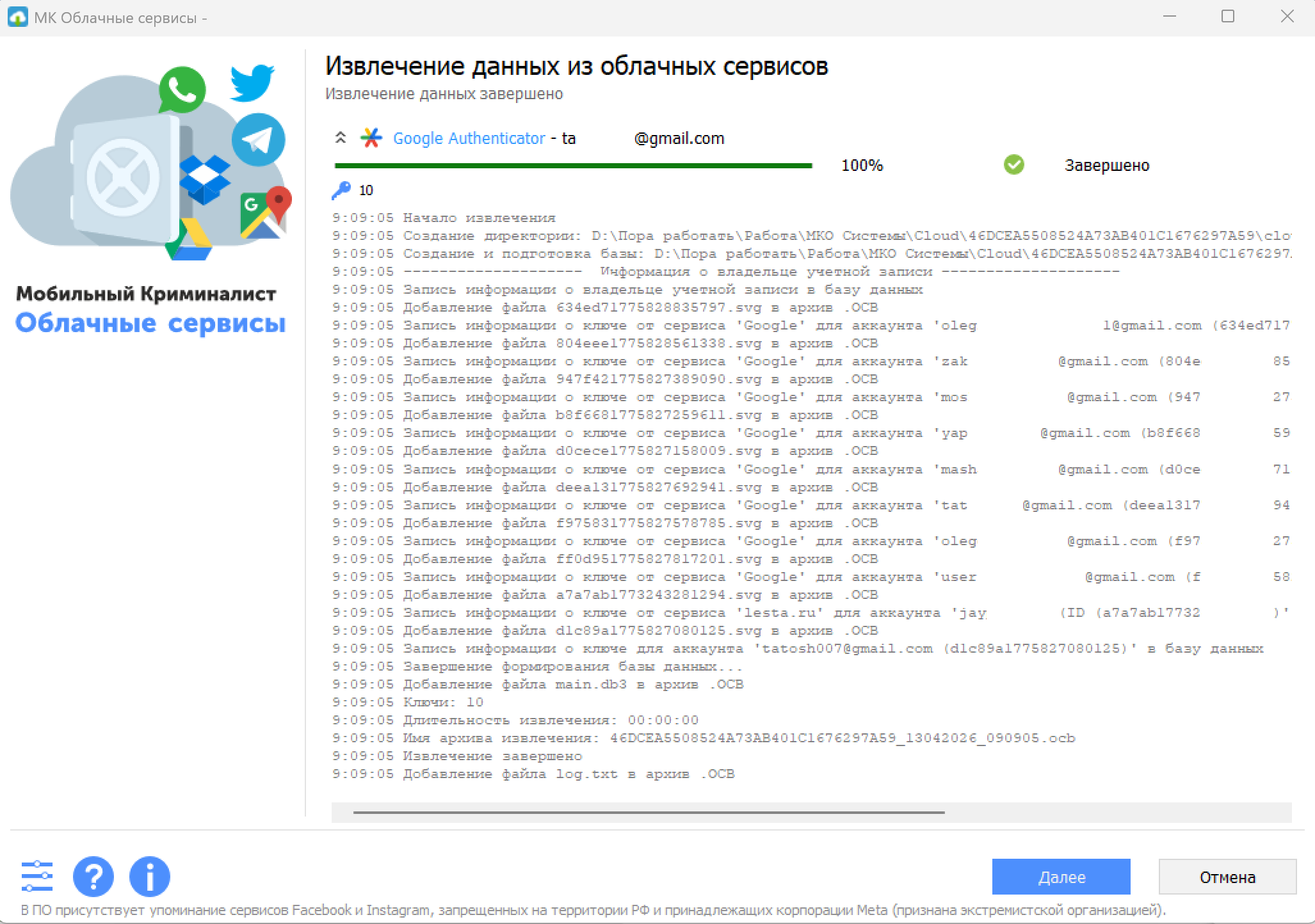Click the Telegram icon in the illustration
The height and width of the screenshot is (924, 1315).
click(258, 140)
